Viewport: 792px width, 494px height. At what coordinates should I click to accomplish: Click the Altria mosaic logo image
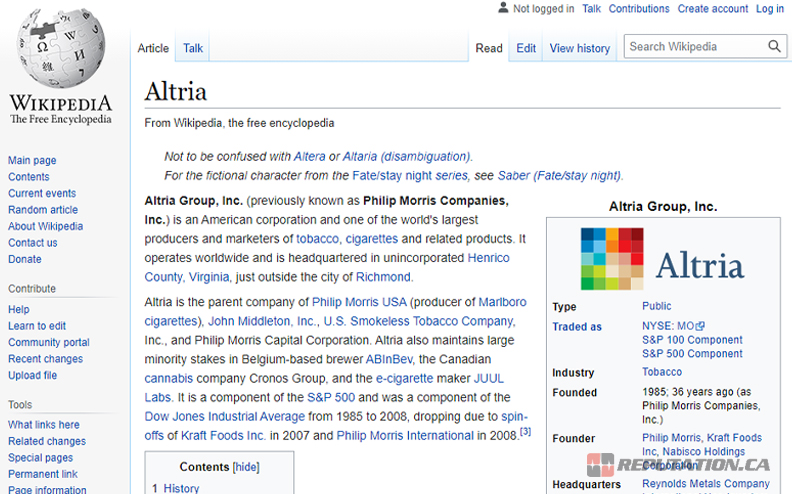click(x=612, y=259)
